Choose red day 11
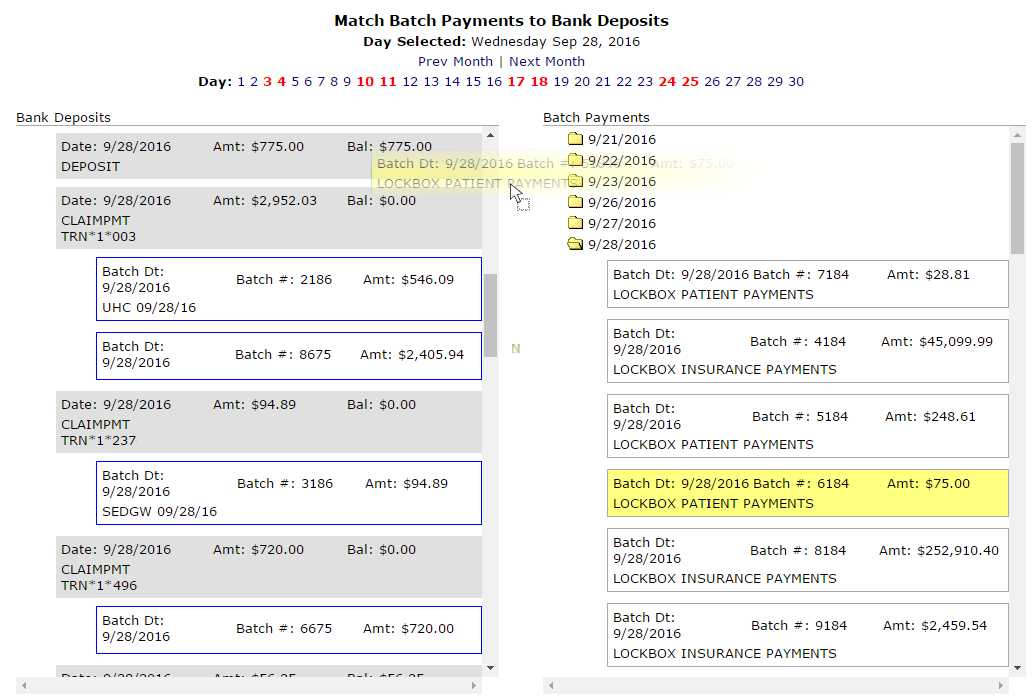Viewport: 1032px width, 696px height. [x=388, y=82]
